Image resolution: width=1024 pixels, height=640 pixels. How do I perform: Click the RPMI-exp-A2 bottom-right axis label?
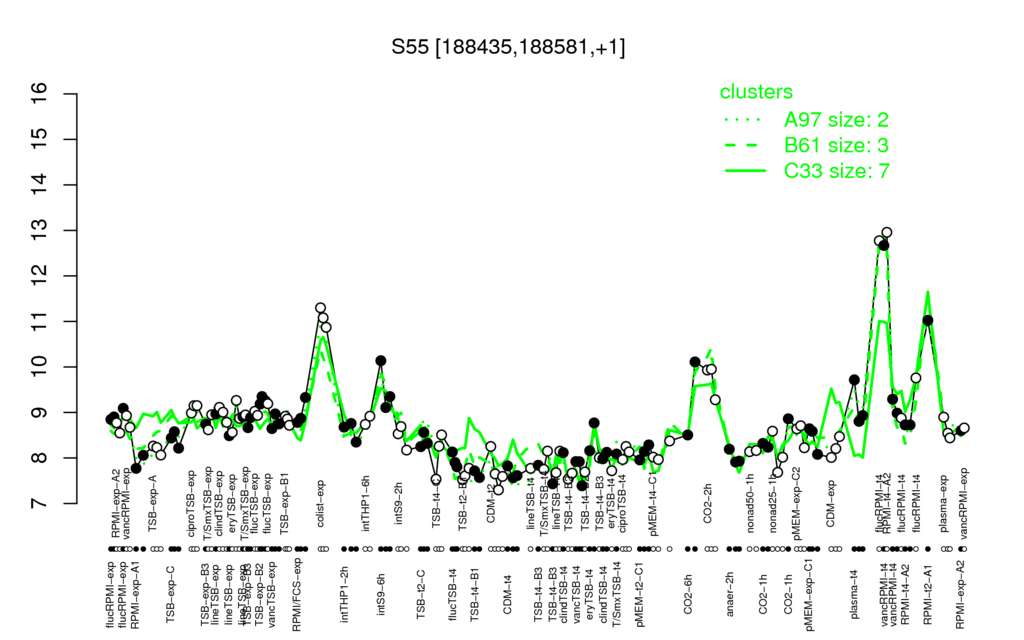coord(960,594)
